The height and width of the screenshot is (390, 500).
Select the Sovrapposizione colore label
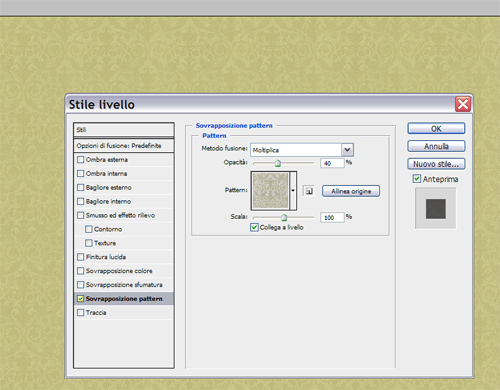(119, 271)
